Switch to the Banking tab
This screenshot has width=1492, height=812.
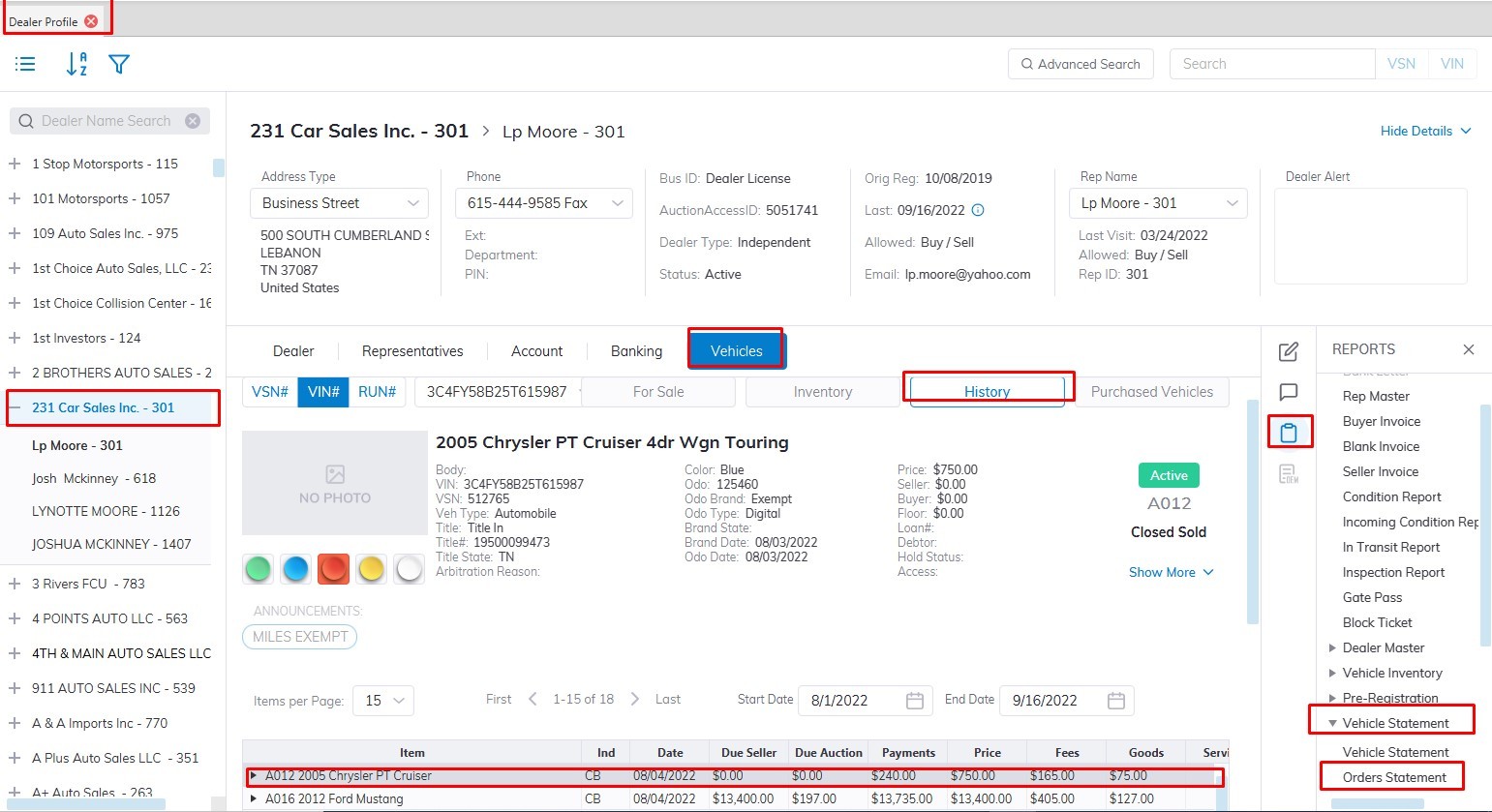click(636, 351)
